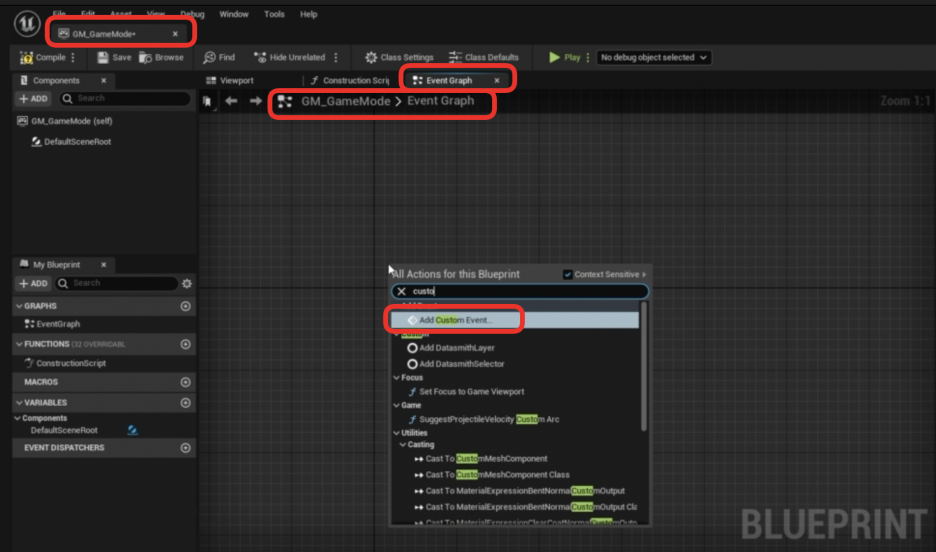This screenshot has height=552, width=936.
Task: Add a new event dispatcher with plus
Action: tap(186, 448)
